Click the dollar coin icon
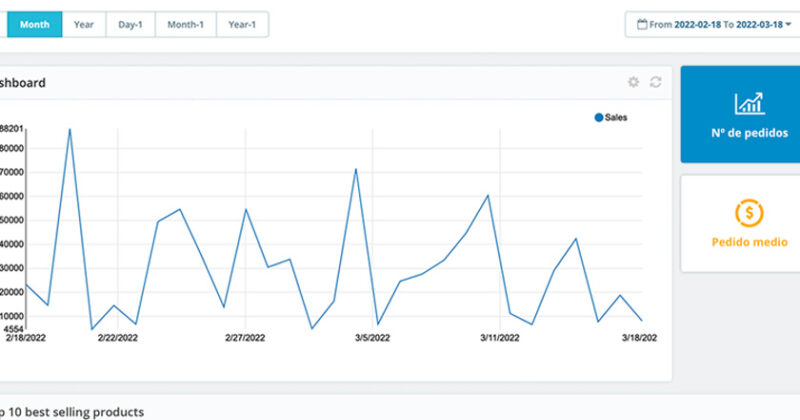The image size is (800, 420). 749,212
